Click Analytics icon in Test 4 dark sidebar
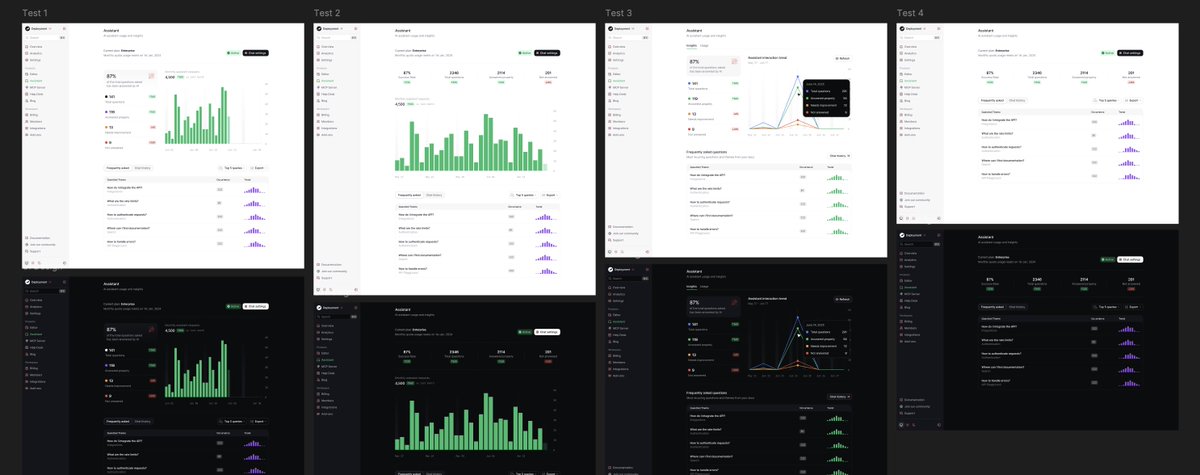 901,260
